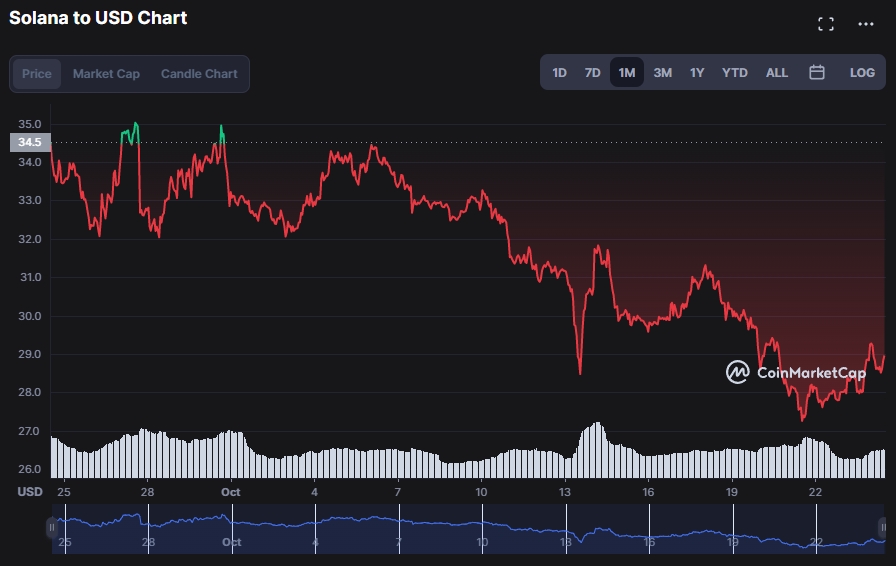This screenshot has width=896, height=566.
Task: Click the 26.0 y-axis price label
Action: (30, 469)
